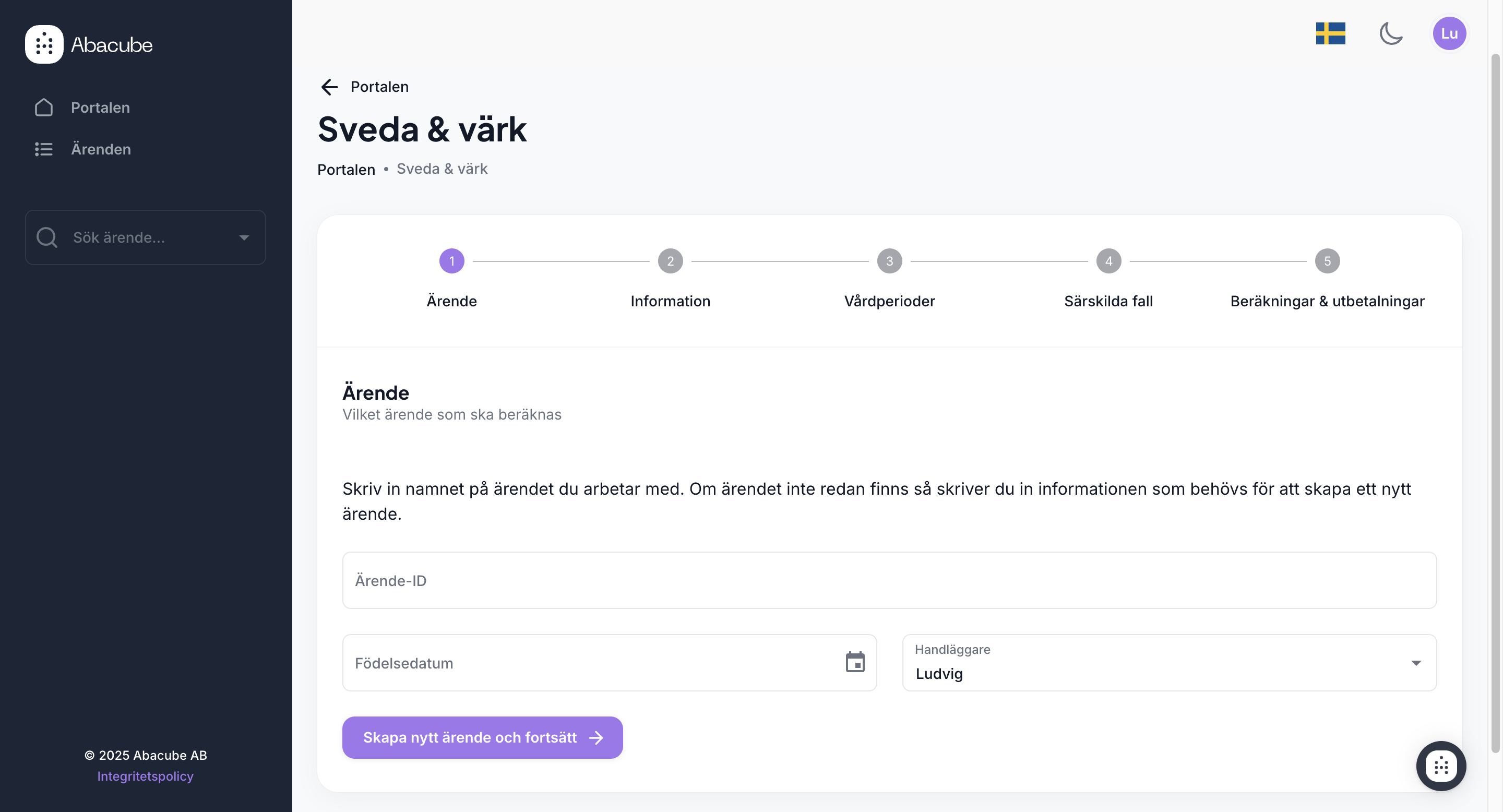Click the Abacube logo icon
Image resolution: width=1503 pixels, height=812 pixels.
[x=44, y=44]
